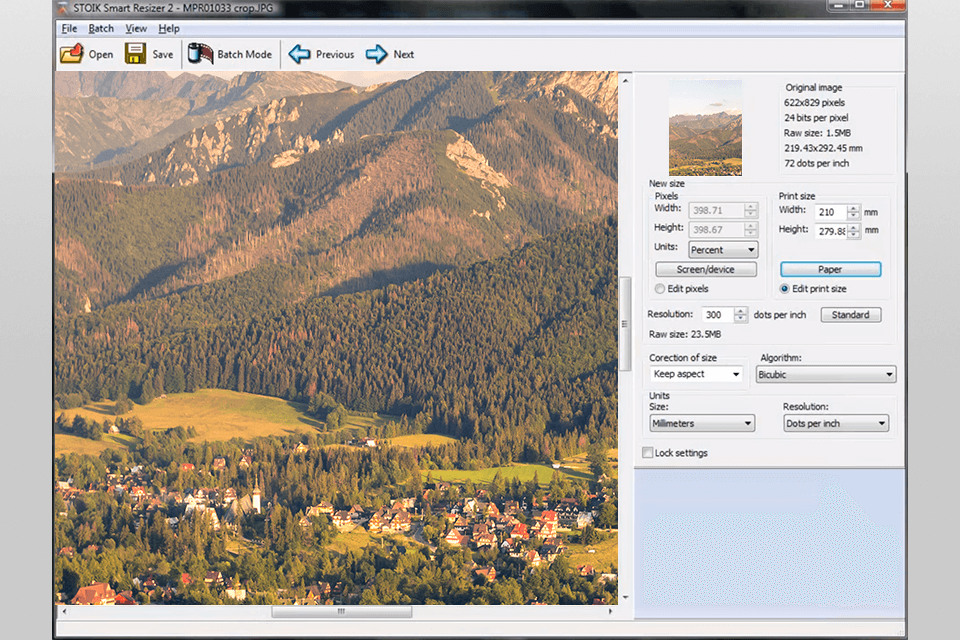Click the stepper arrows beside print Height
Image resolution: width=960 pixels, height=640 pixels.
853,232
